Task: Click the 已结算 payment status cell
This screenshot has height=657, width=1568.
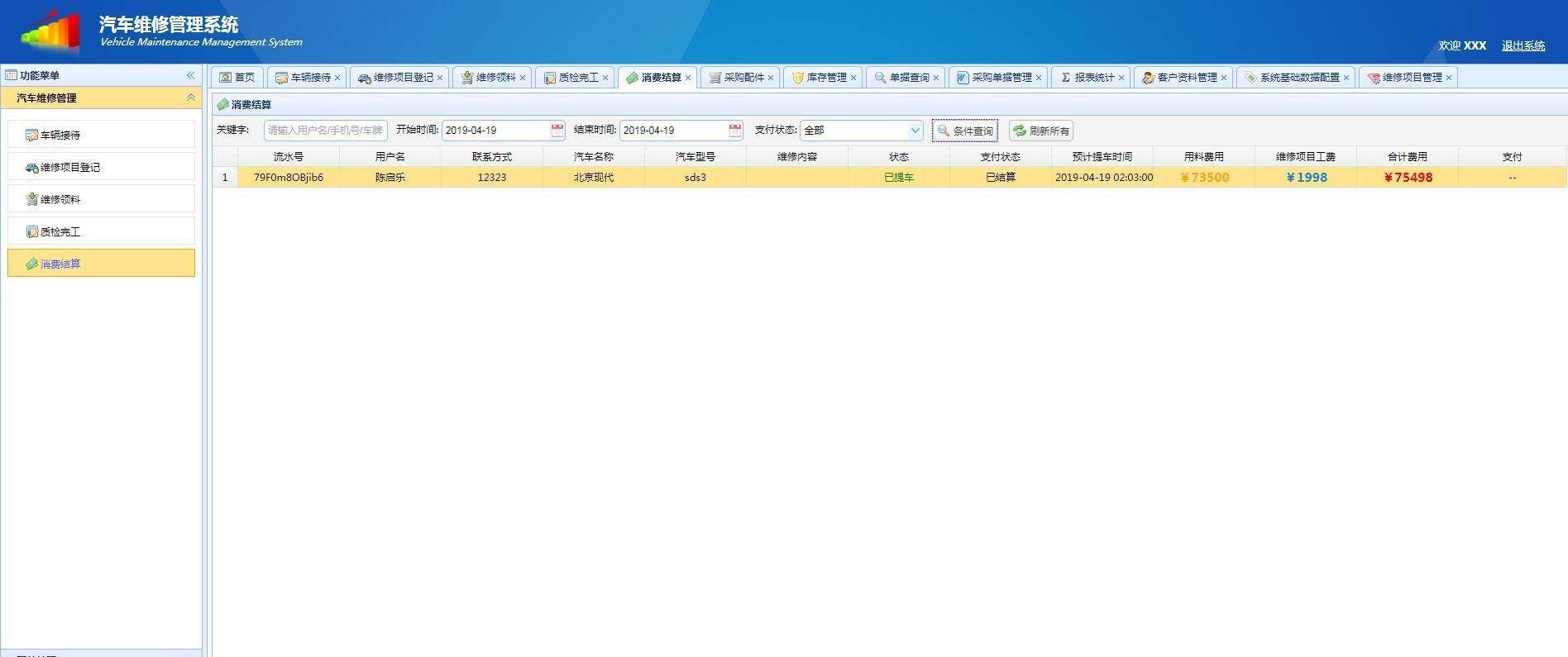Action: [x=1001, y=178]
